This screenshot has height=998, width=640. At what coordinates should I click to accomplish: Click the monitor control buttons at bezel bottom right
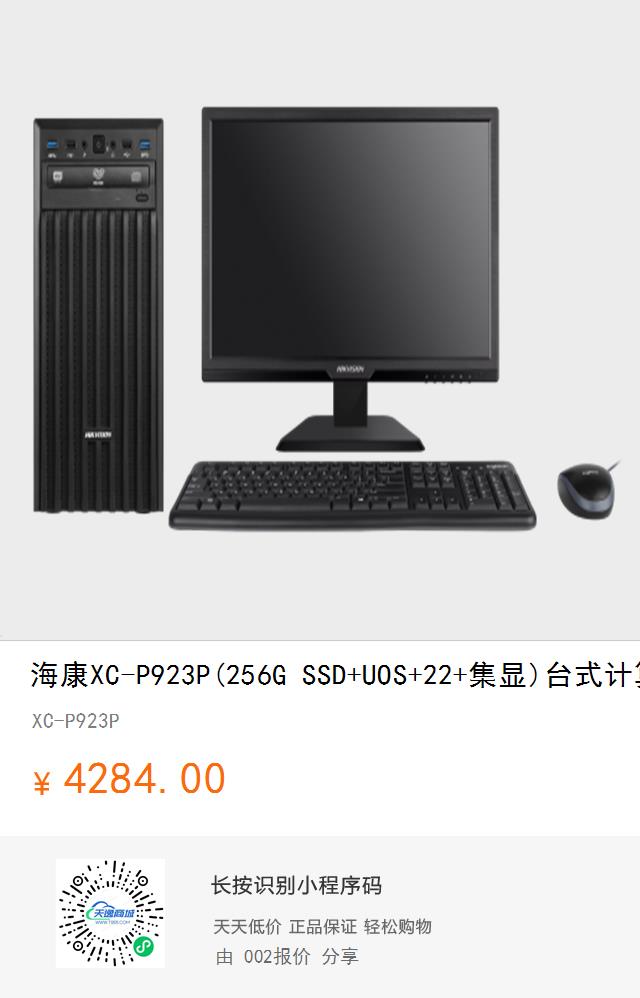click(449, 377)
